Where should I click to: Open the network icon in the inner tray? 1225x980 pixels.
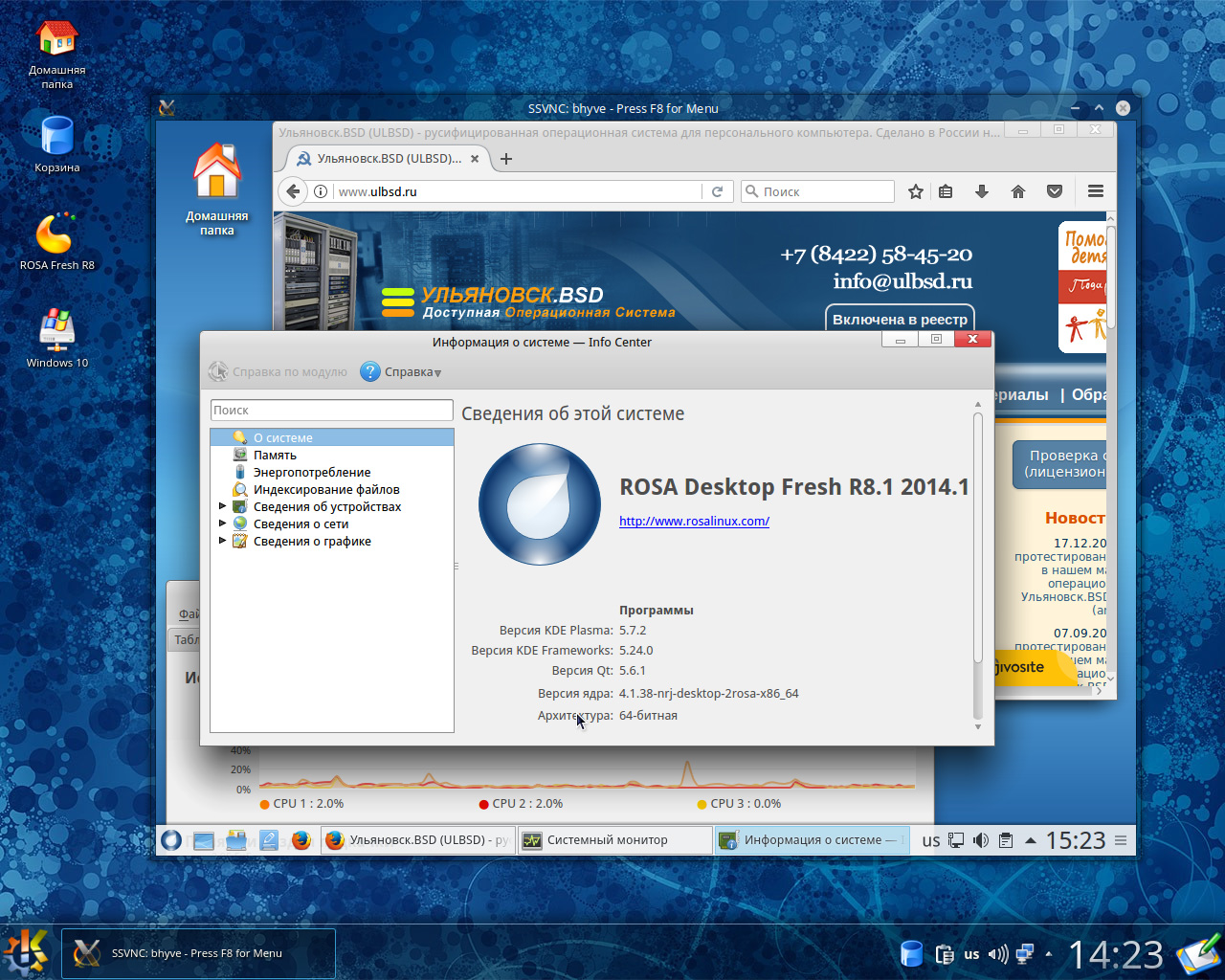(956, 840)
